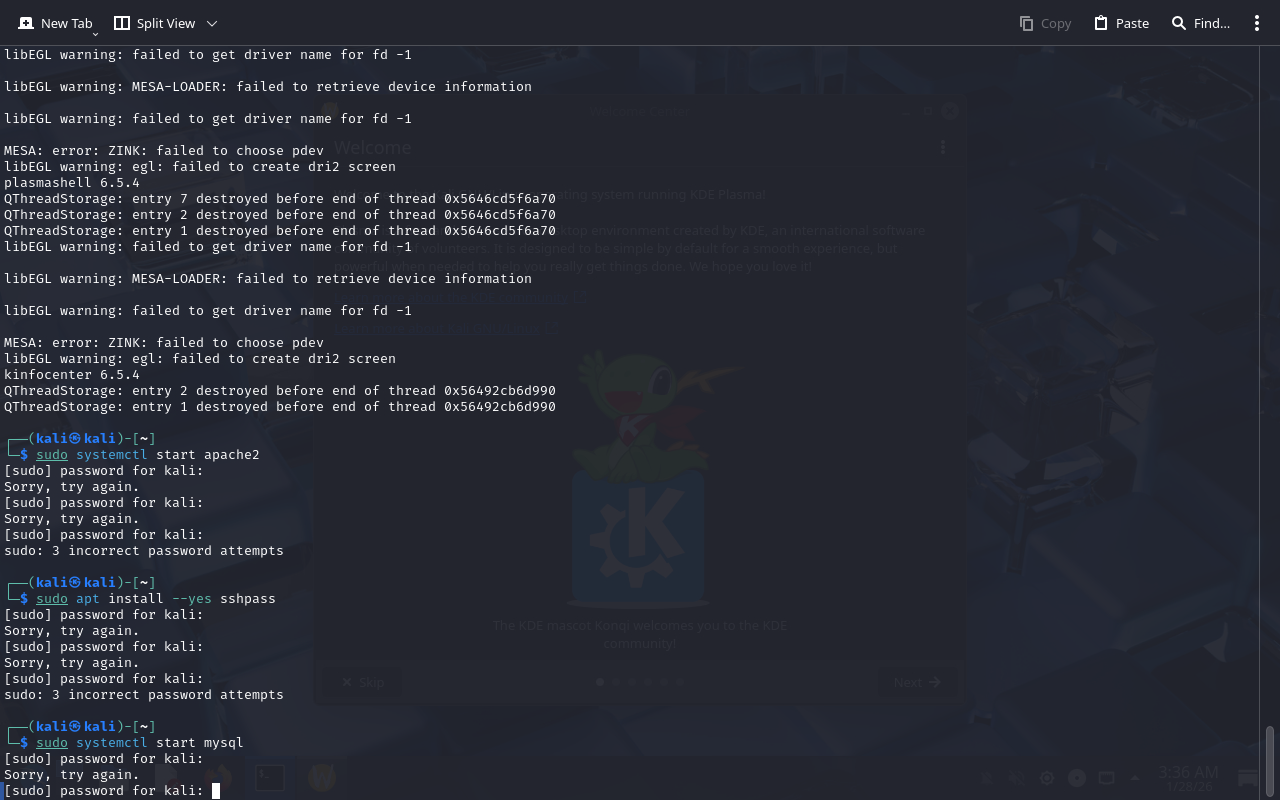Click the word 'apt' in install command
This screenshot has height=800, width=1280.
click(88, 599)
